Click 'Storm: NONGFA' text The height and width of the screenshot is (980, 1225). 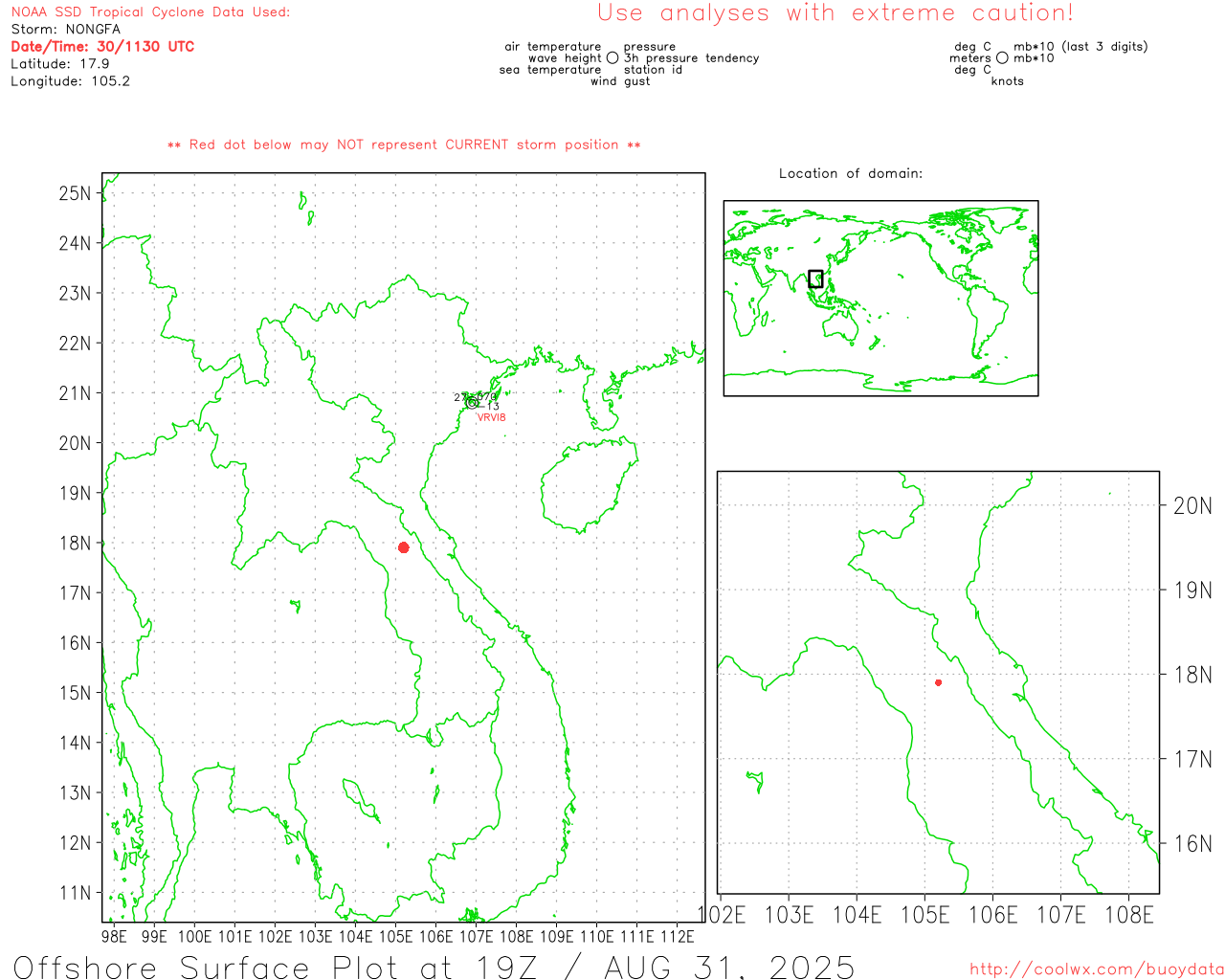(x=65, y=29)
